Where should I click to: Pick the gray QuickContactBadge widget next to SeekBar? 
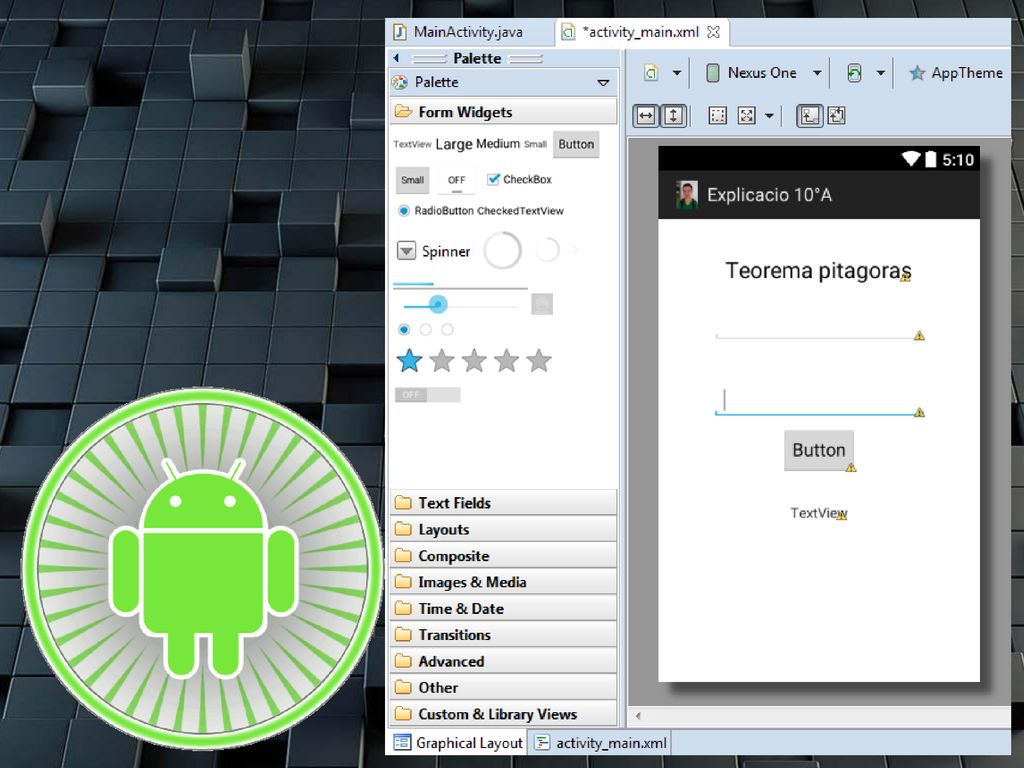pos(542,304)
